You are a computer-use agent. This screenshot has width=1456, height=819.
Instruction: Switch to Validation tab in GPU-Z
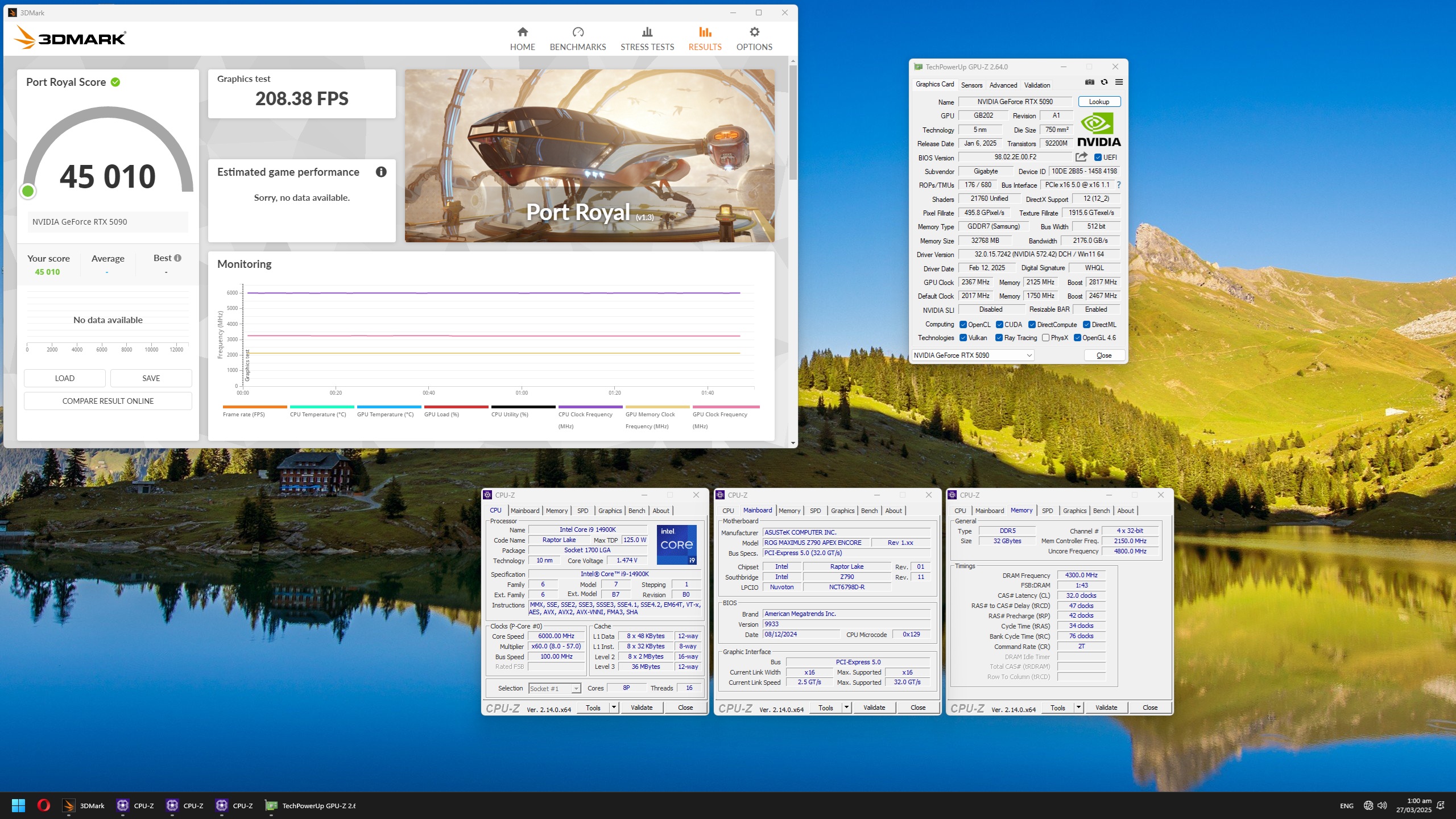point(1037,85)
